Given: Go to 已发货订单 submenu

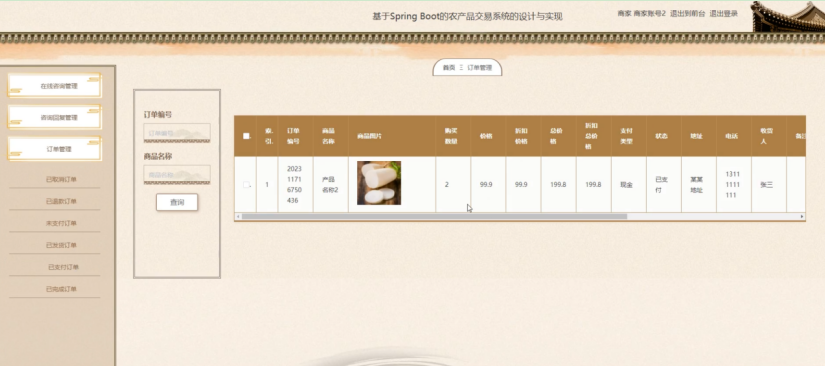Looking at the screenshot, I should (61, 246).
